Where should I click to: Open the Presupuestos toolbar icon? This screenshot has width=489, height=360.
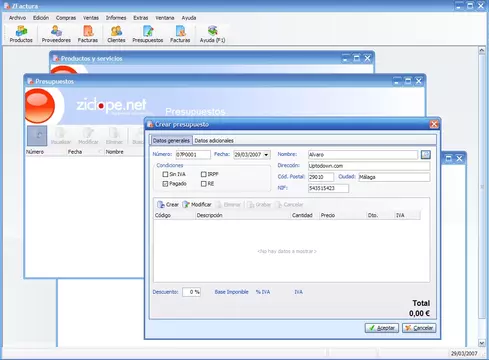[148, 34]
